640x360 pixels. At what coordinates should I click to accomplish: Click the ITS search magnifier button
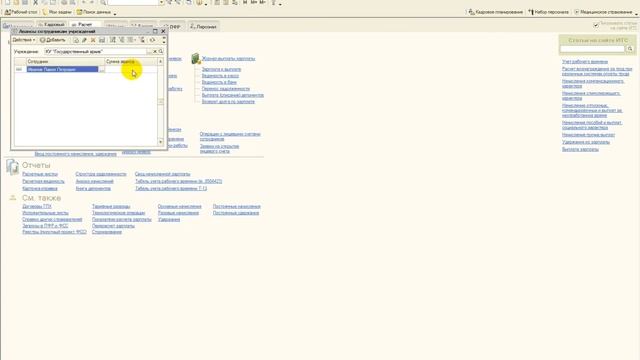point(630,49)
